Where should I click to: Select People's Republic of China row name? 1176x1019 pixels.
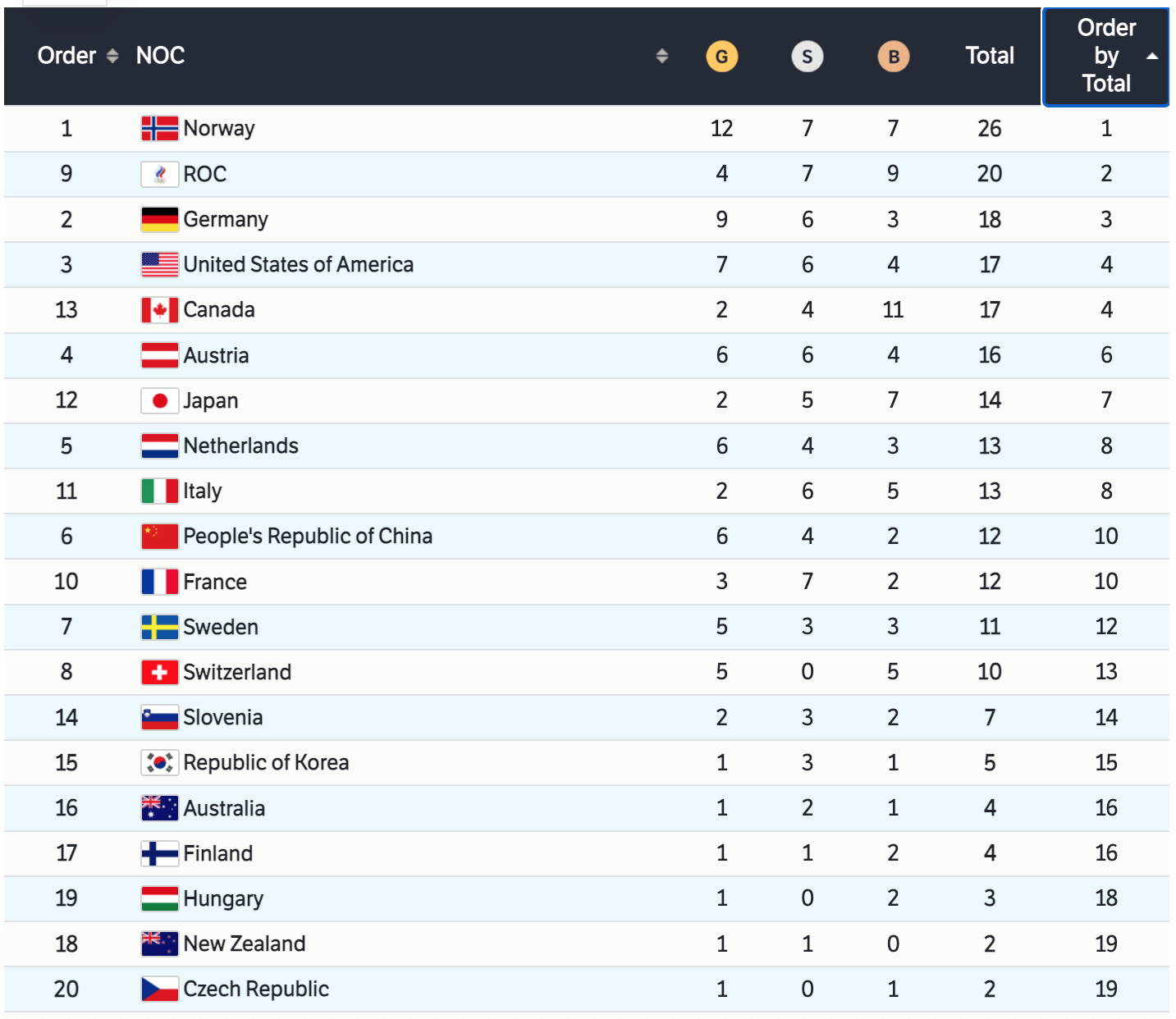coord(308,537)
